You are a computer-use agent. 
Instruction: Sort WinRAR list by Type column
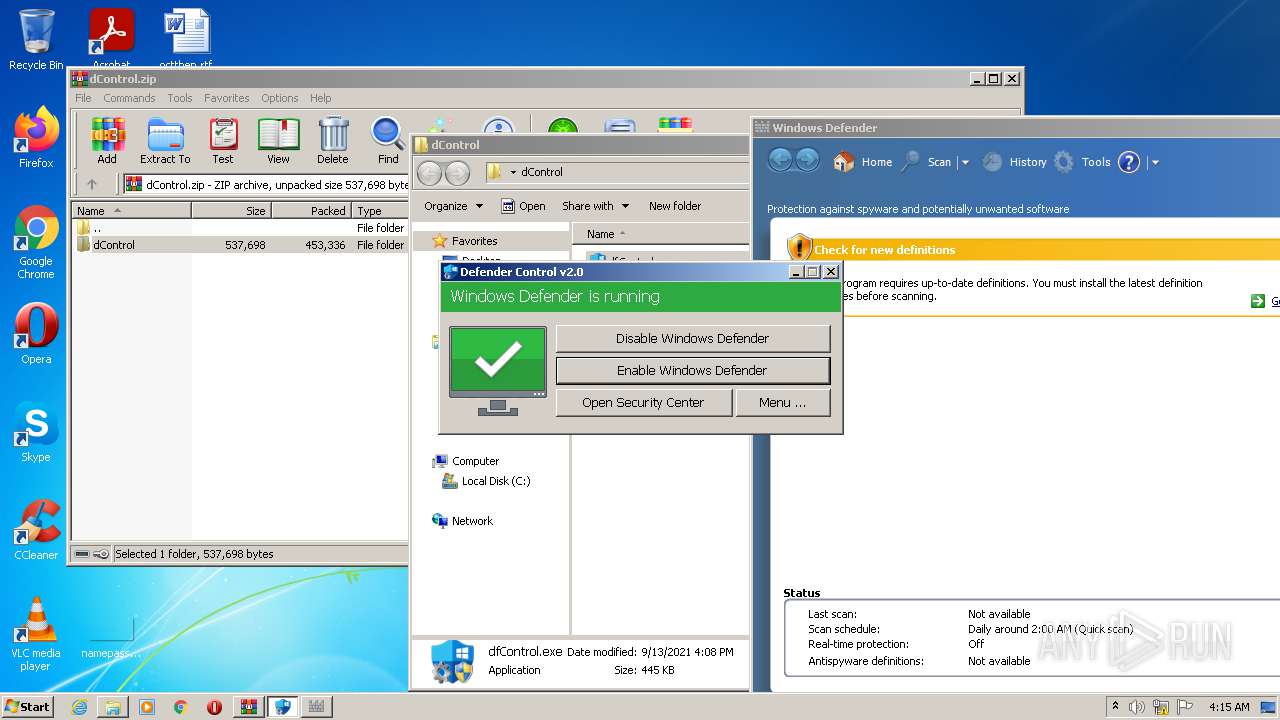[x=380, y=211]
